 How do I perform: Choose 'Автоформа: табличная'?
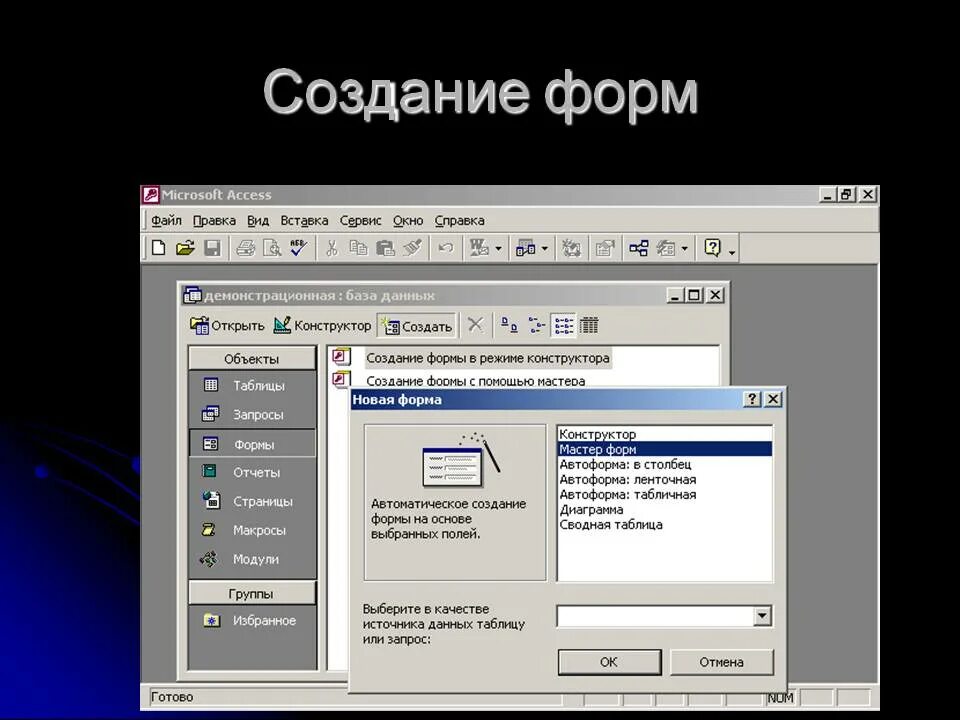point(664,494)
